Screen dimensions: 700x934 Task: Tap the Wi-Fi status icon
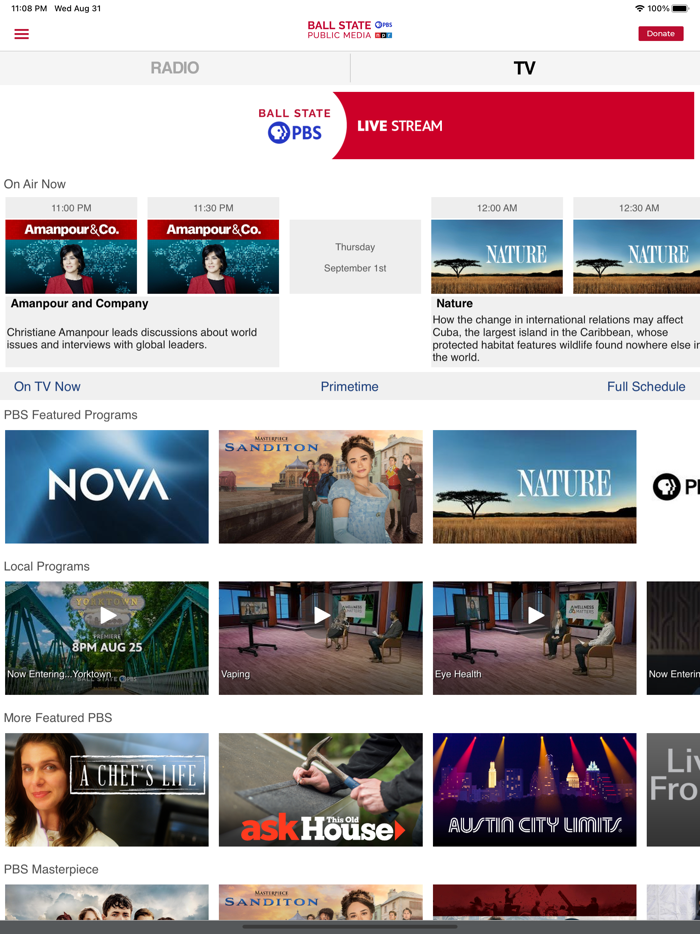(640, 8)
